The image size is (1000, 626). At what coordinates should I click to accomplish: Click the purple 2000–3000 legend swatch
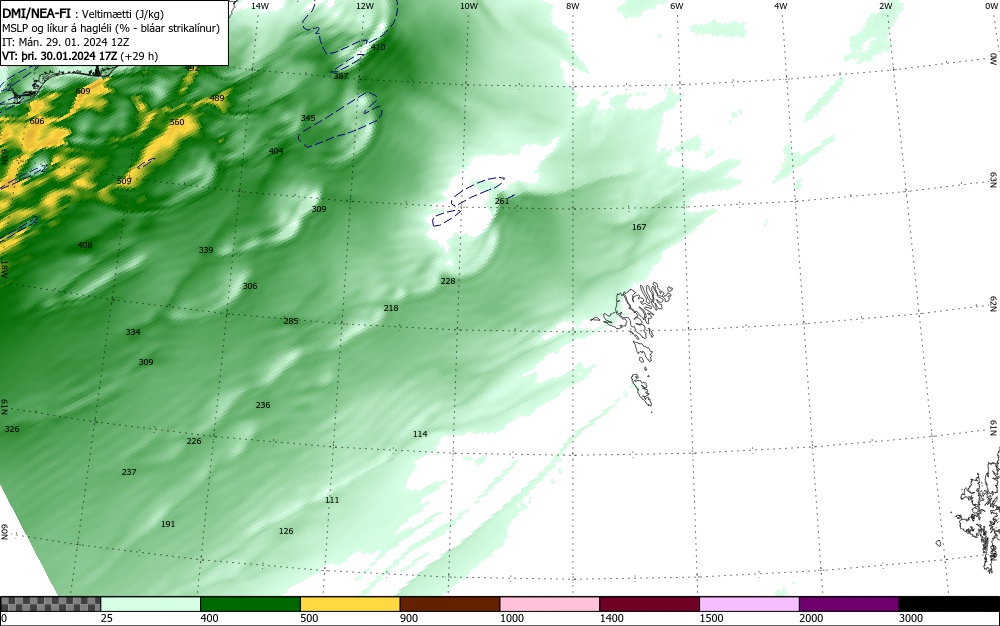point(849,604)
